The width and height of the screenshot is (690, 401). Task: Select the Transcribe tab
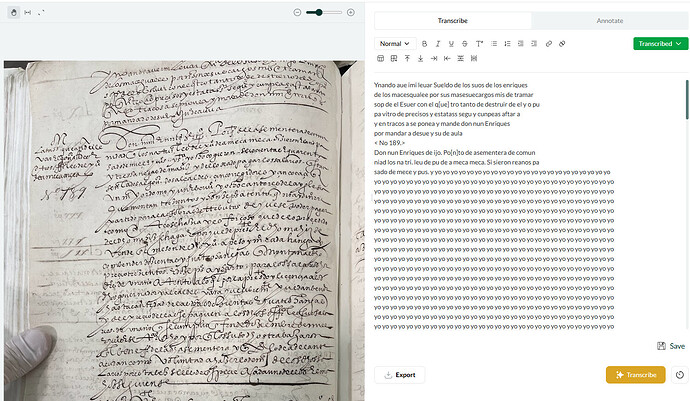[x=452, y=20]
